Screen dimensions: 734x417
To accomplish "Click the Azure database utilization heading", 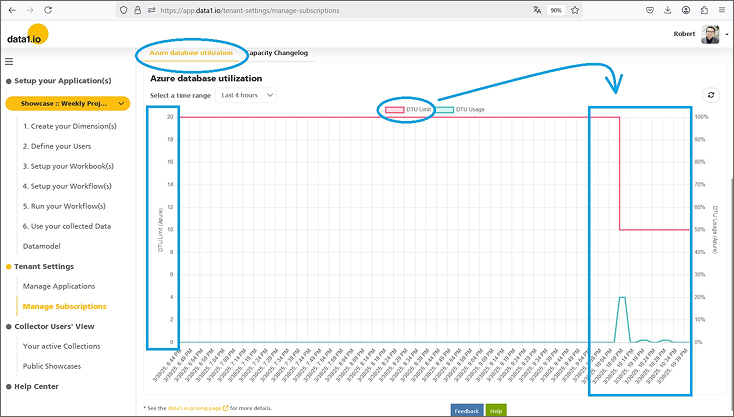I will click(x=206, y=78).
